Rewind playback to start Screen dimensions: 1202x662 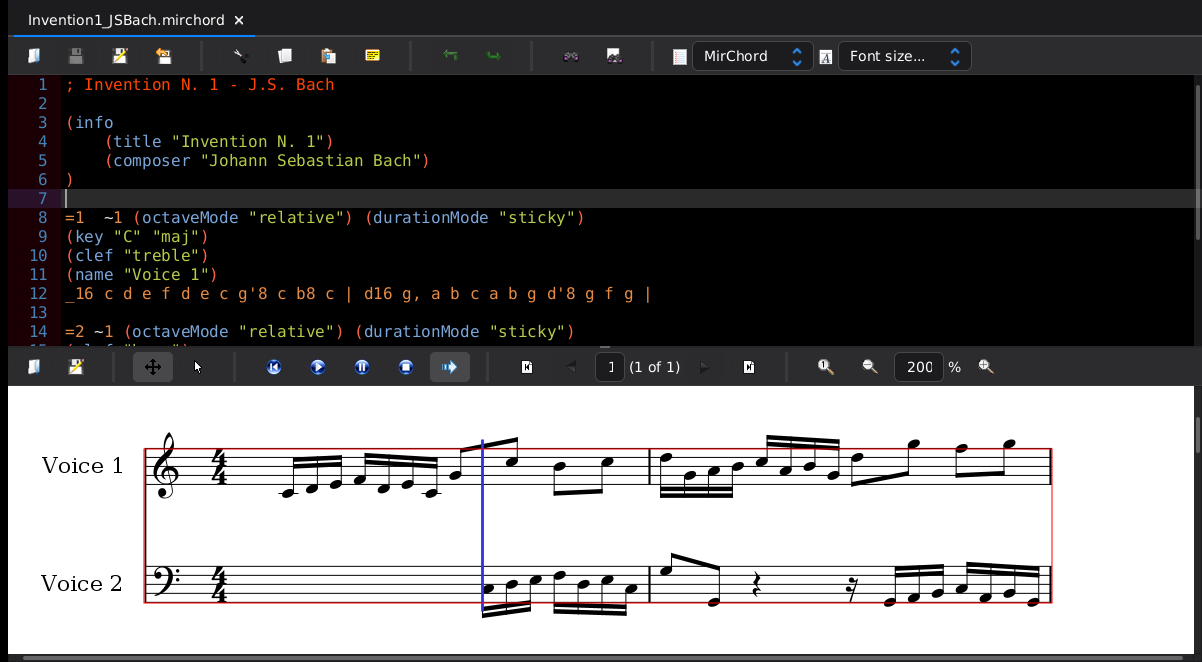pos(274,367)
